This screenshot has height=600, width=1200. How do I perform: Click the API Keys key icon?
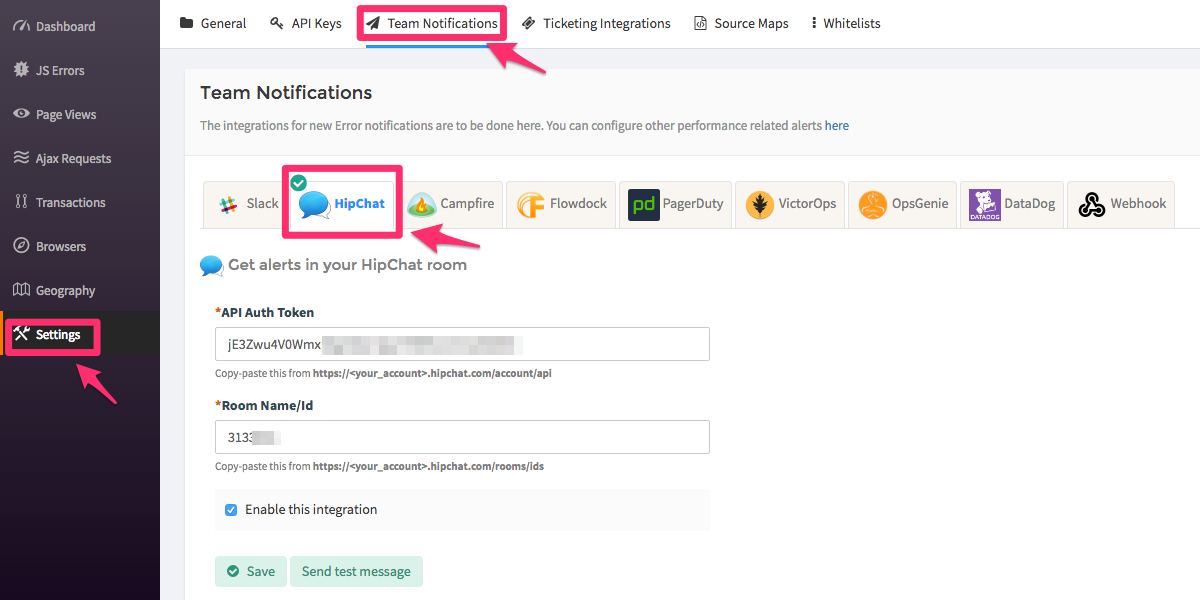click(x=277, y=23)
